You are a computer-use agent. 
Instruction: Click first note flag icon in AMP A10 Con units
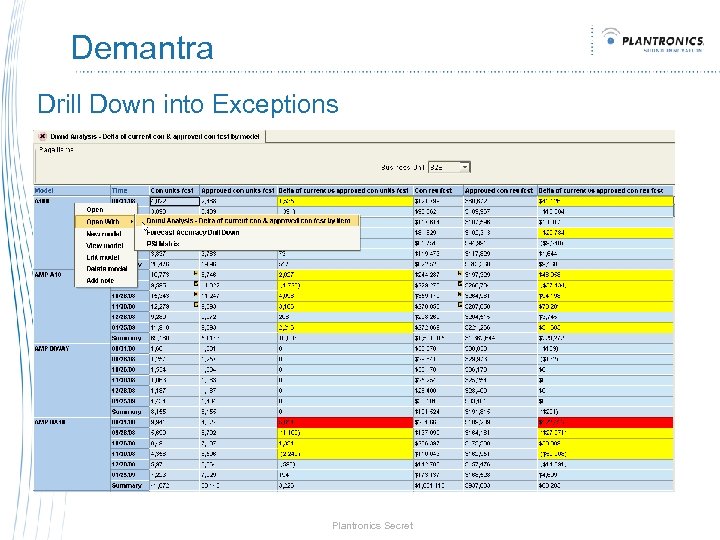point(196,273)
